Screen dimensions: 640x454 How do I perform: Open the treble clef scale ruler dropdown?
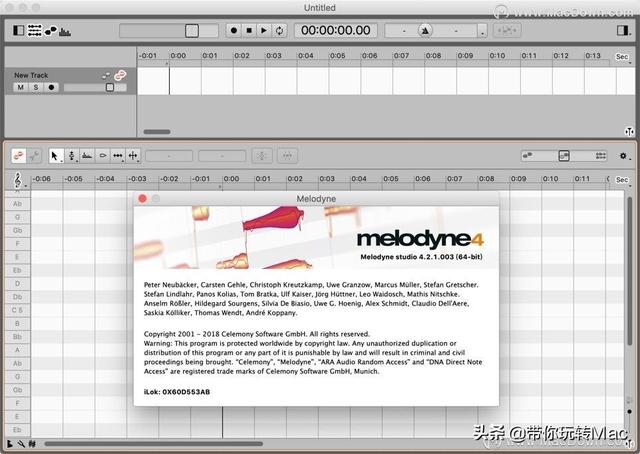tap(18, 180)
